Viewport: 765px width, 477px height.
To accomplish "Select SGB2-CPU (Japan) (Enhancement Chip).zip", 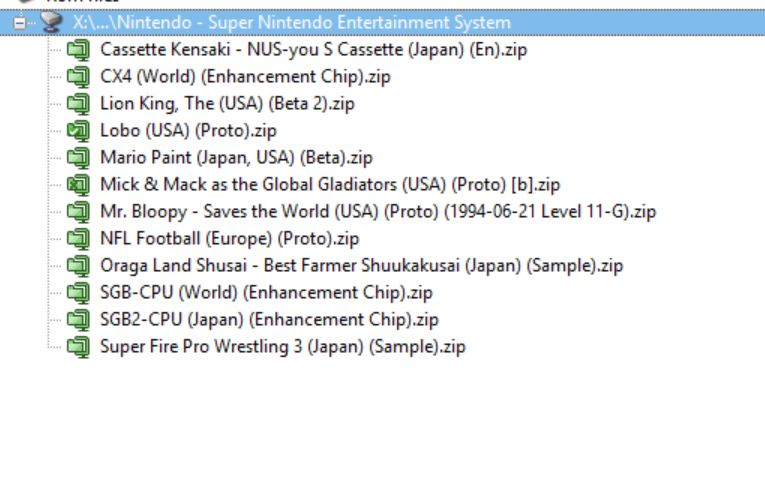I will pos(269,319).
